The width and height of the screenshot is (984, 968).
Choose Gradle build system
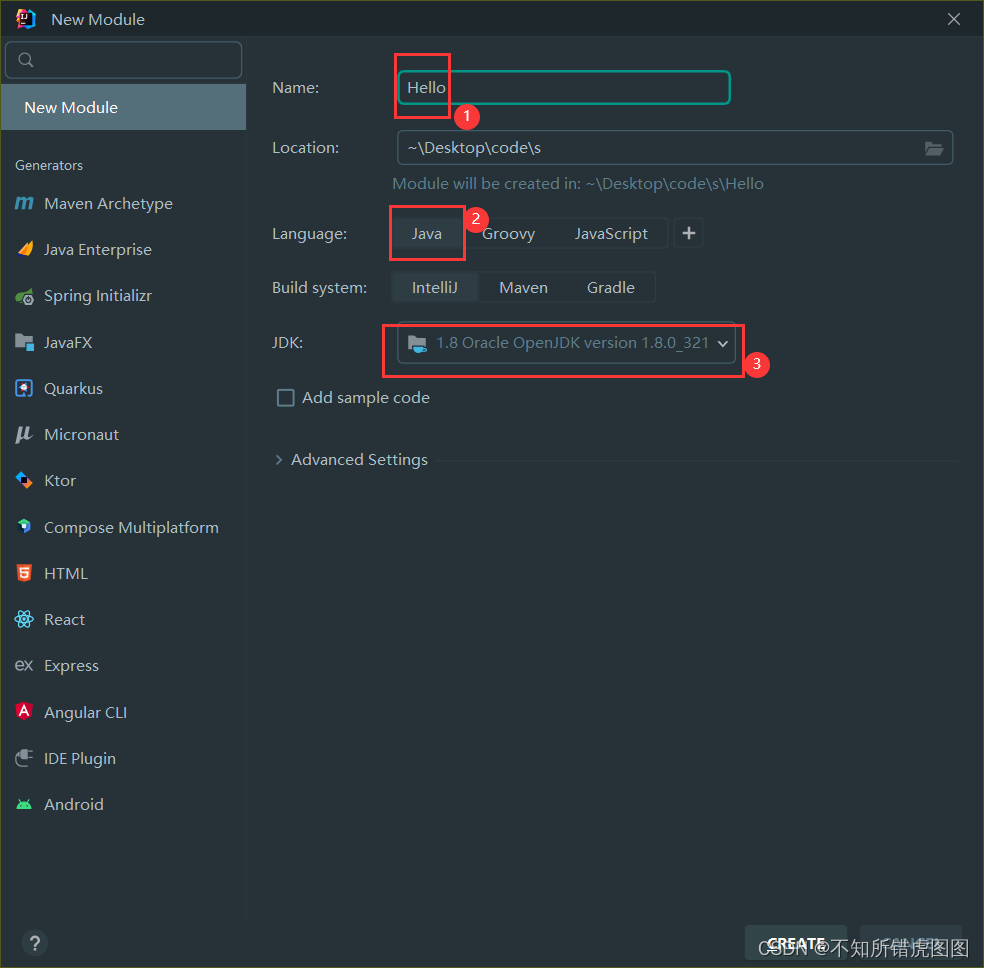[611, 287]
